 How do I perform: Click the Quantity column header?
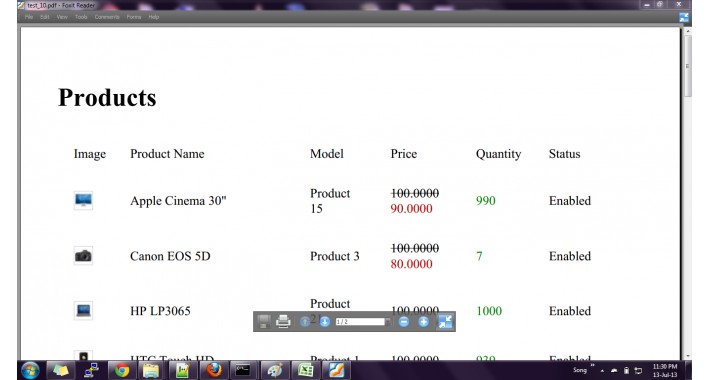click(498, 154)
